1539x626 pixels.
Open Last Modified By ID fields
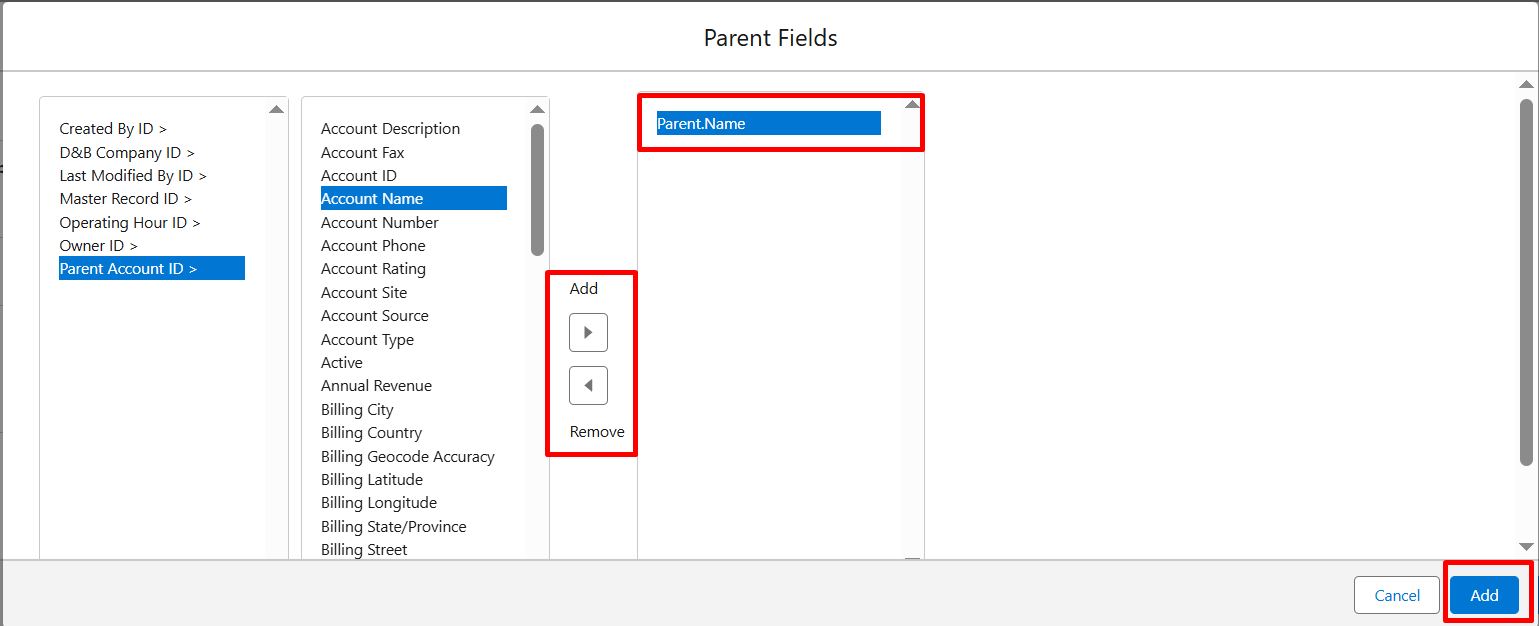pos(133,176)
